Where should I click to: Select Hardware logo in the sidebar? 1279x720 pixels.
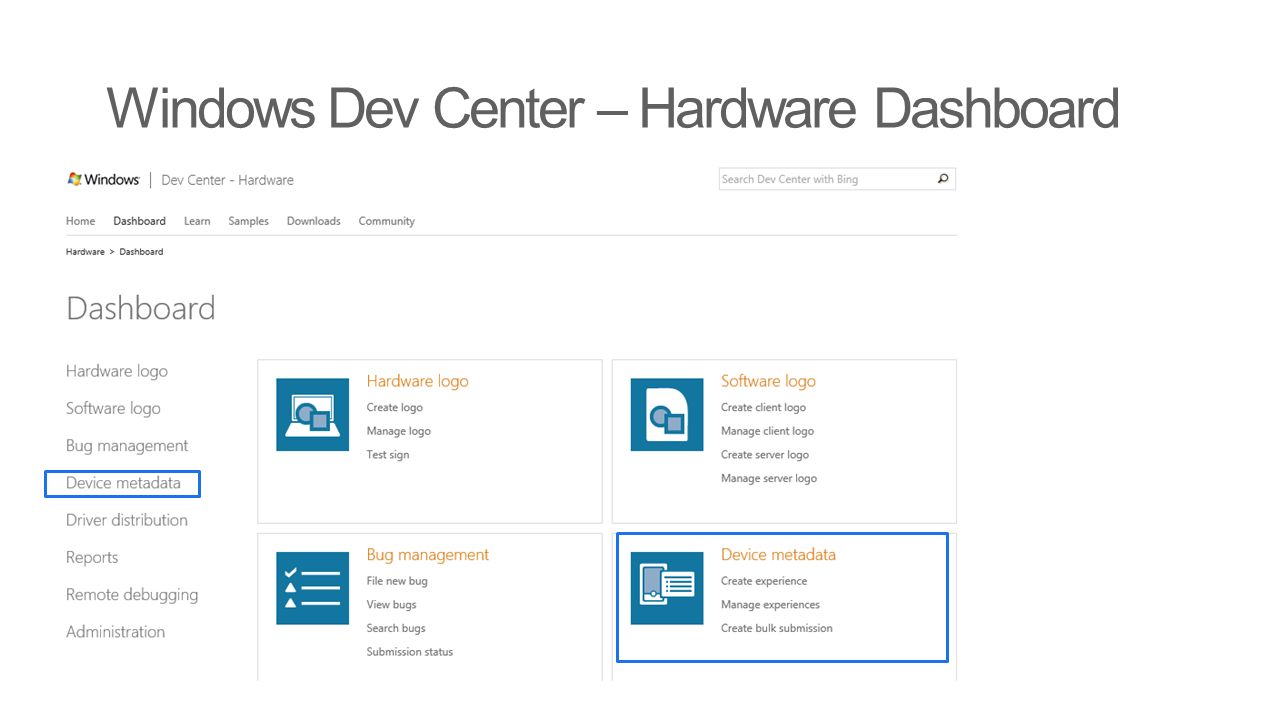point(117,371)
